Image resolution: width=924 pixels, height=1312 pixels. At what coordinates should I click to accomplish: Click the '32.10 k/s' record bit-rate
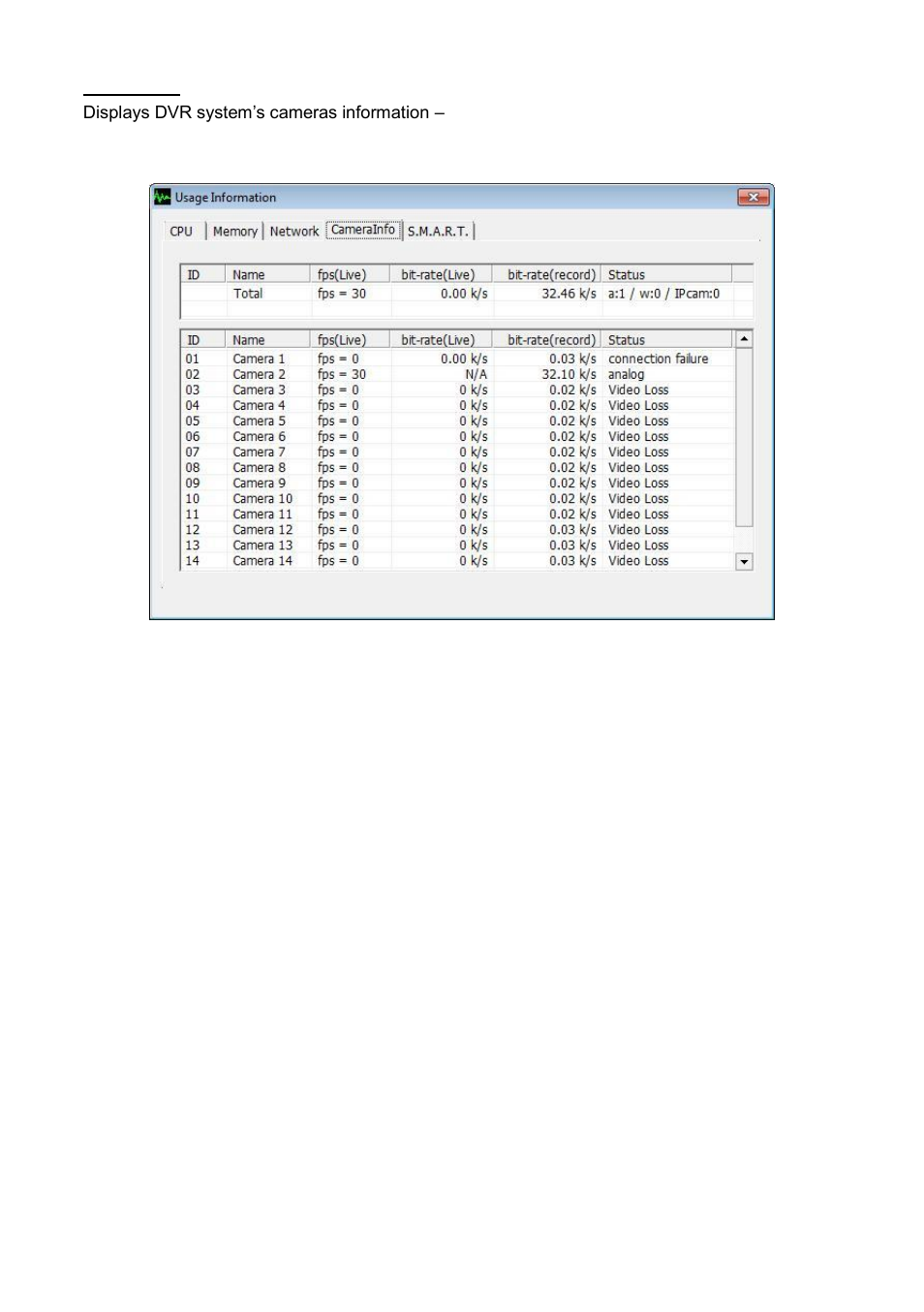[569, 374]
